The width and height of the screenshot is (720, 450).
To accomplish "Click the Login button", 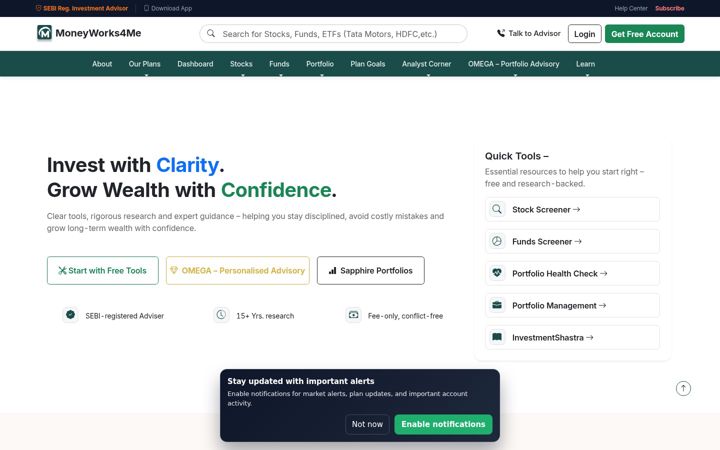I will click(x=585, y=34).
